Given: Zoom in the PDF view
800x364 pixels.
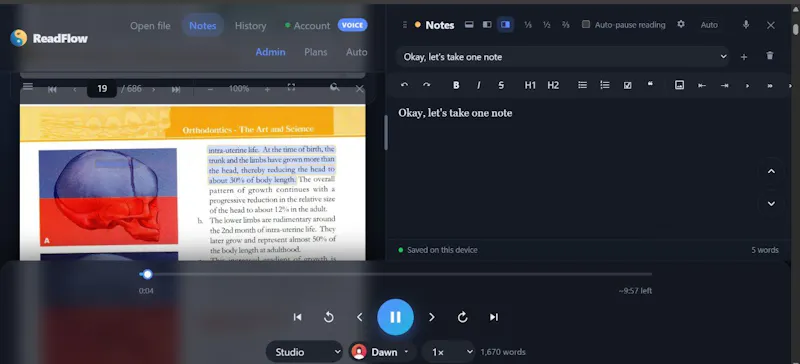Looking at the screenshot, I should click(267, 89).
